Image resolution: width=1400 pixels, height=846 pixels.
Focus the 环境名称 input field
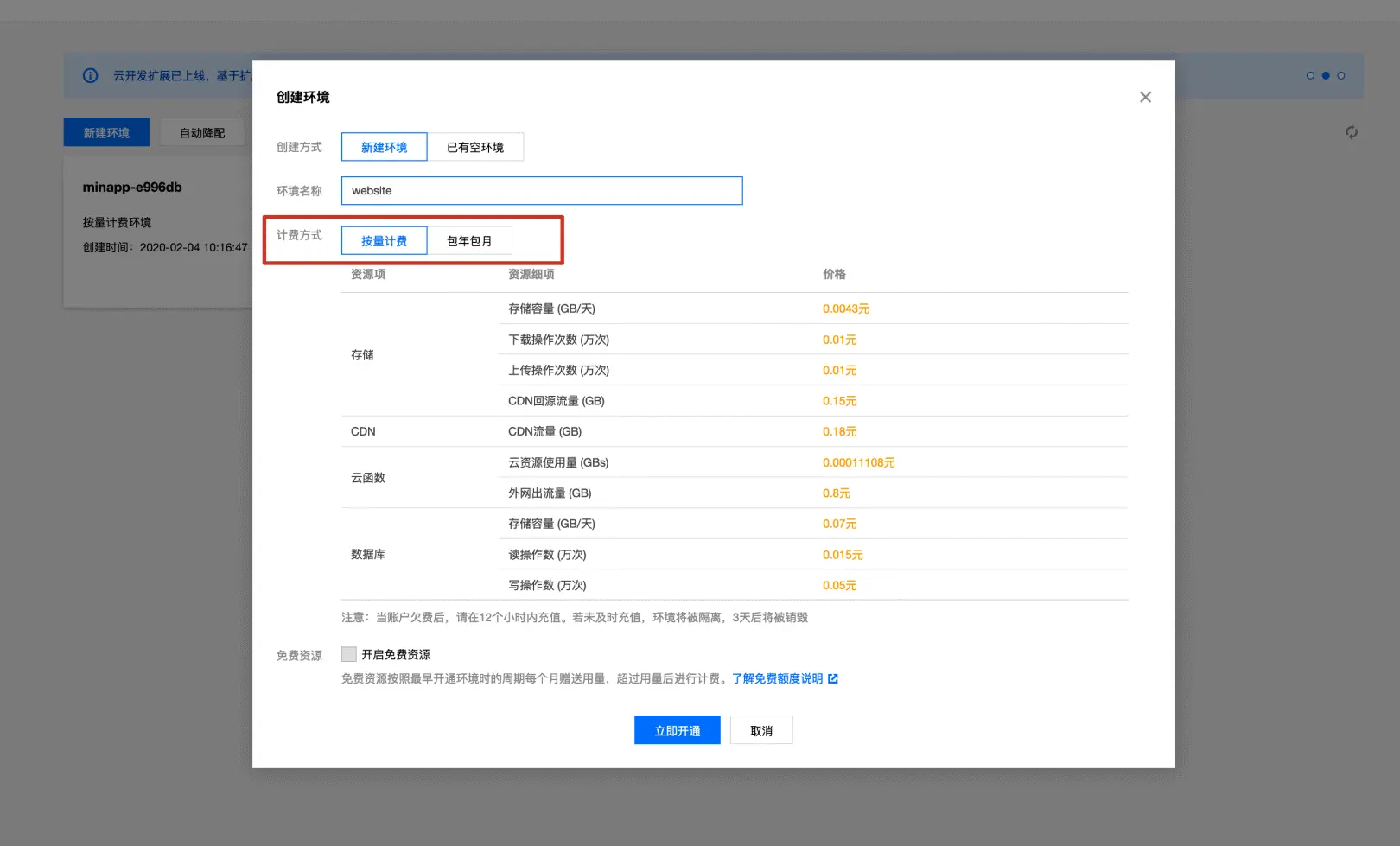tap(542, 191)
